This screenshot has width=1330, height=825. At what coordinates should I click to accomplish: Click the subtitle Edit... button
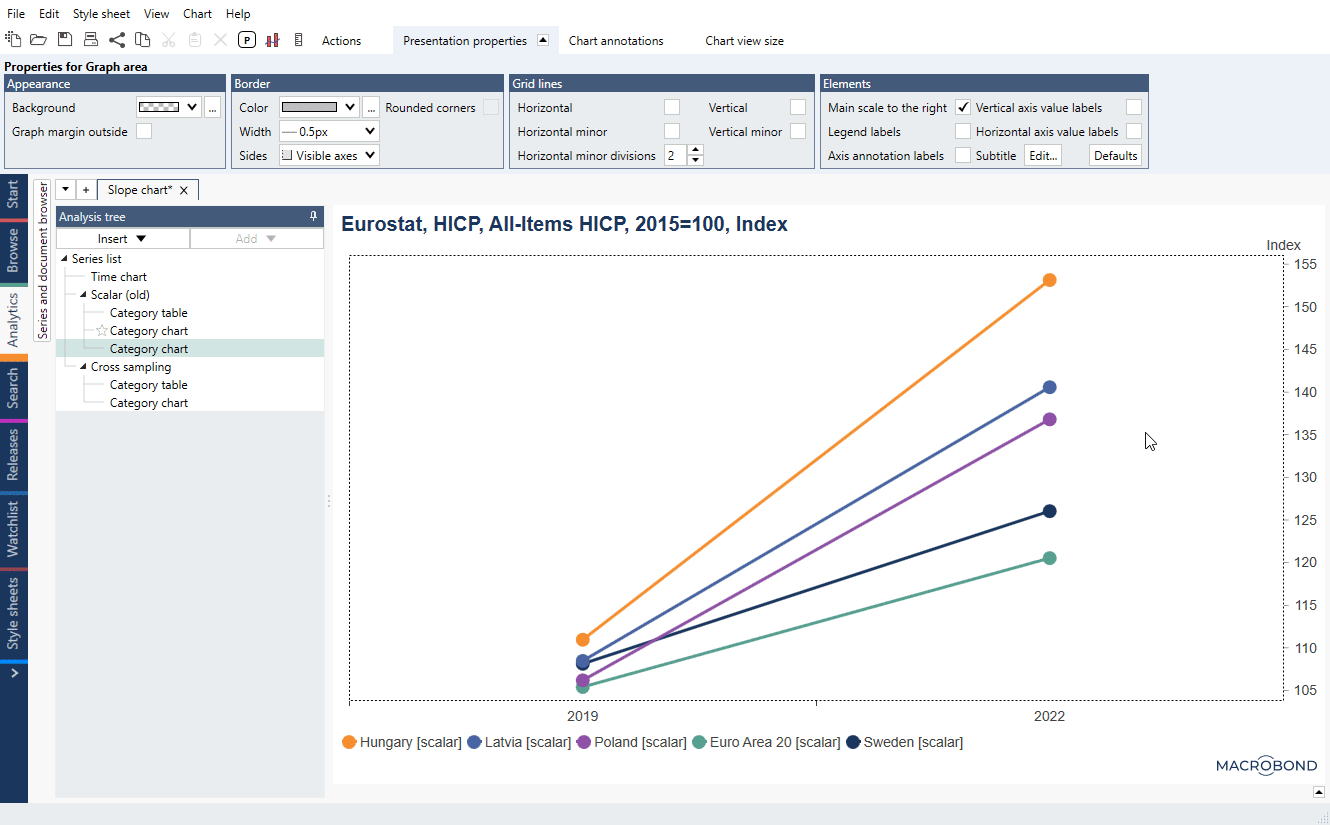click(1043, 155)
